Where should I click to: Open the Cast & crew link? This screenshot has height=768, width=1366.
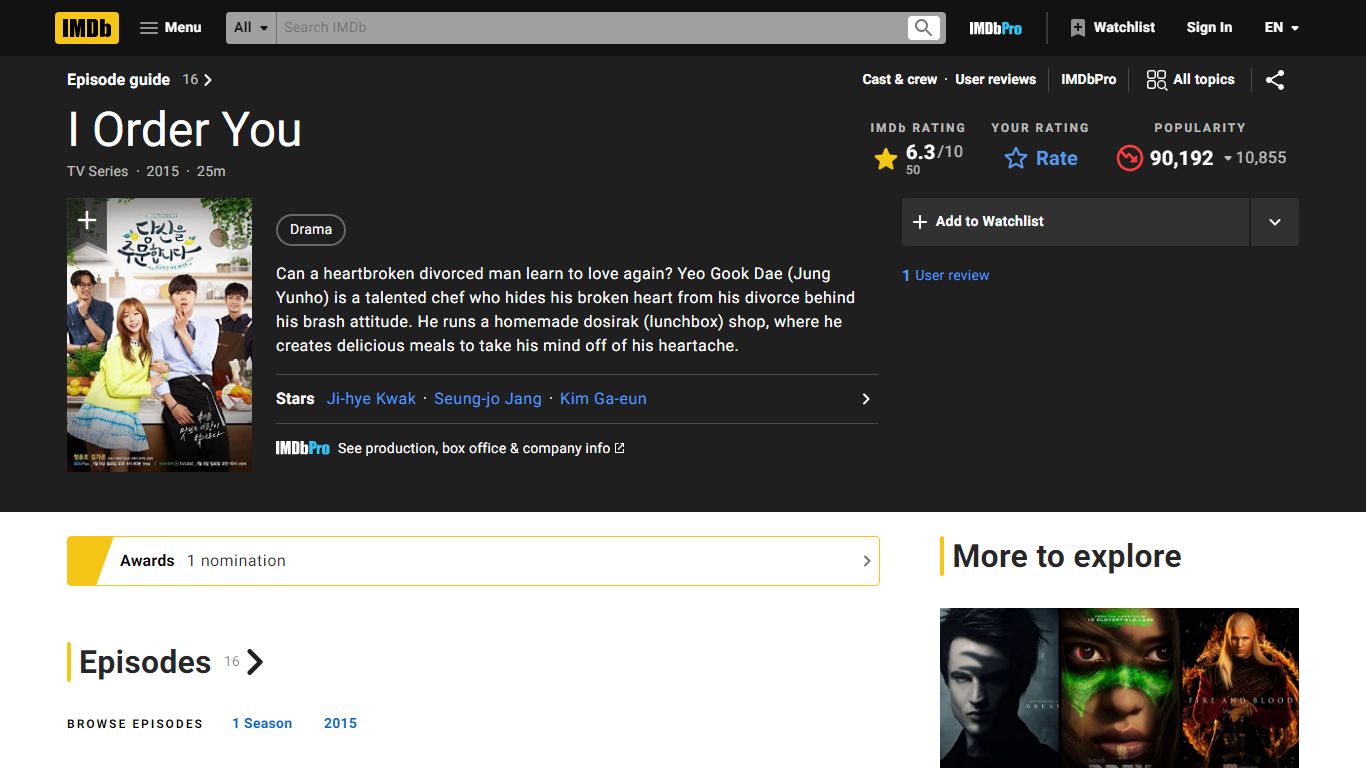pyautogui.click(x=900, y=80)
